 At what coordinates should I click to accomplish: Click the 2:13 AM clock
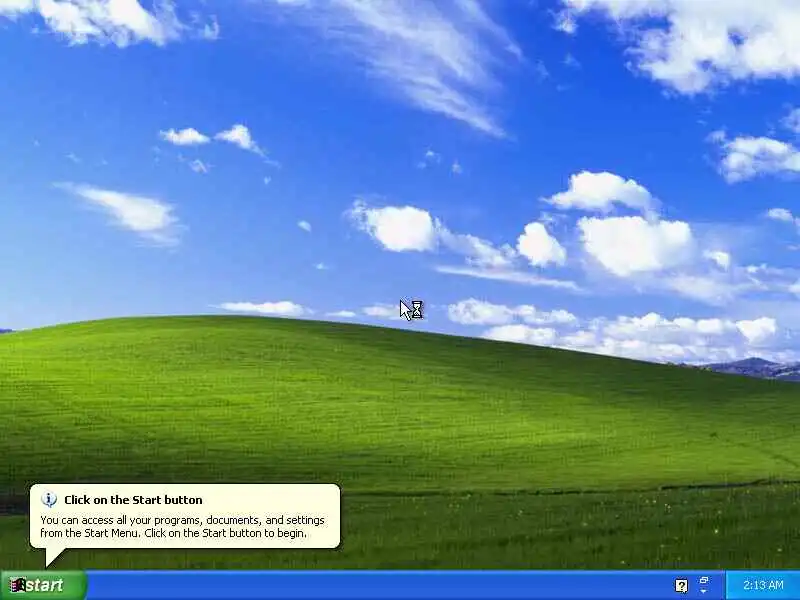click(x=763, y=585)
